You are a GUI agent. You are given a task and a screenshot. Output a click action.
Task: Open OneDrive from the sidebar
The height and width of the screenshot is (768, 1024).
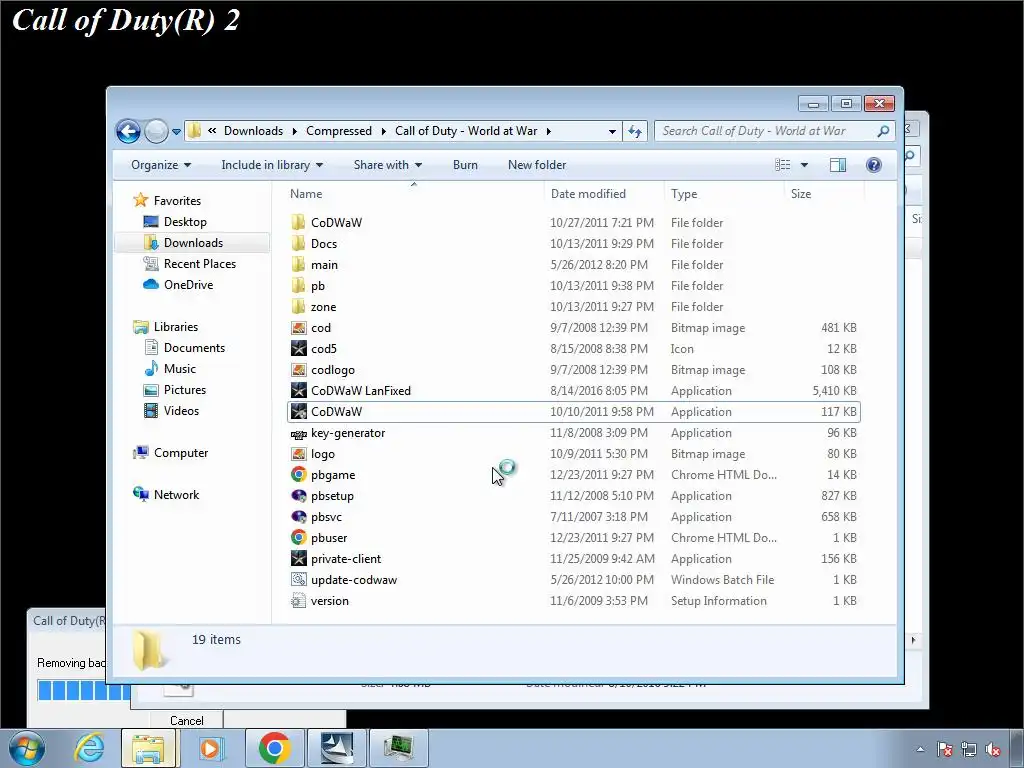178,285
